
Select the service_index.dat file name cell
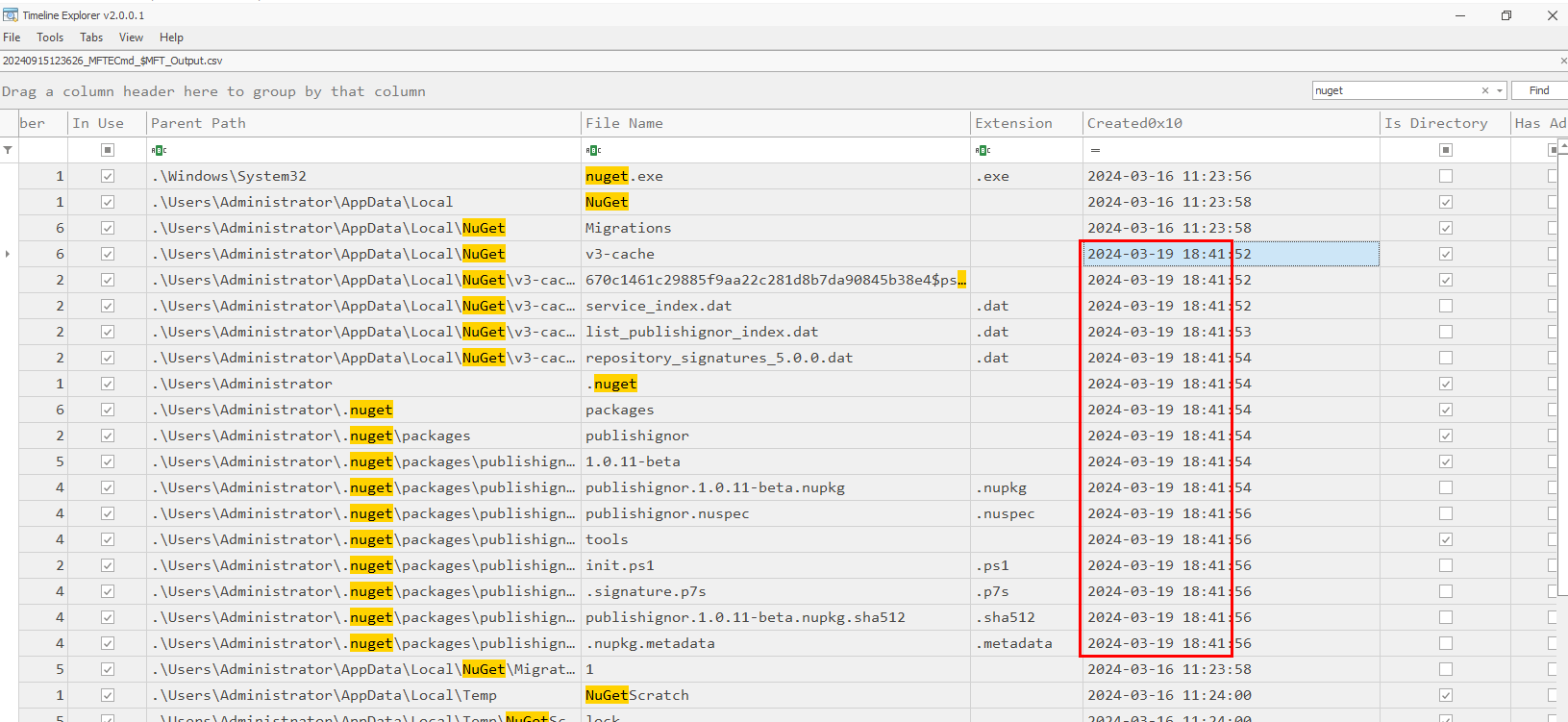click(776, 306)
